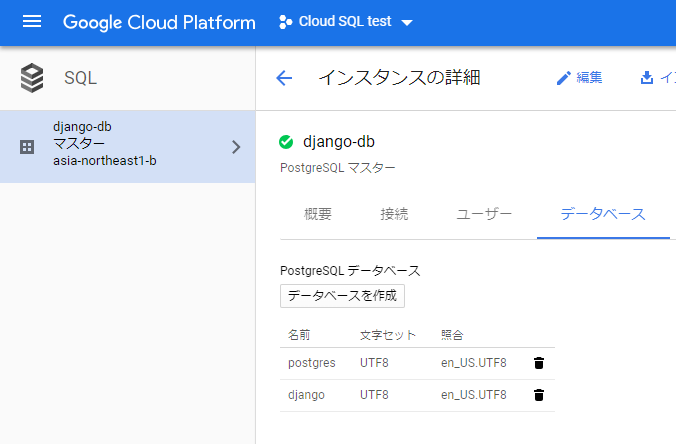This screenshot has width=676, height=444.
Task: Open the ユーザー tab
Action: point(484,214)
